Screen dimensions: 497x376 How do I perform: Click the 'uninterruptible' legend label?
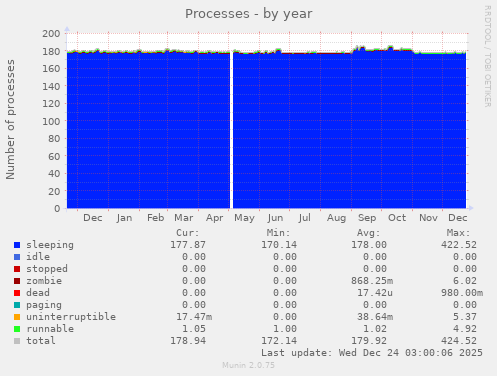71,317
